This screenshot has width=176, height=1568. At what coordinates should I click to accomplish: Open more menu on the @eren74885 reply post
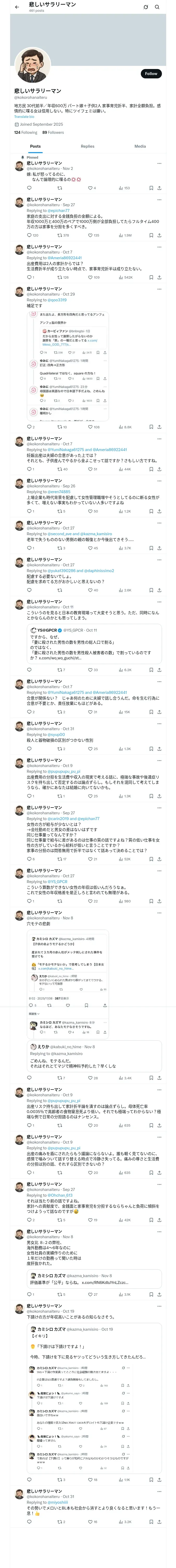(159, 481)
